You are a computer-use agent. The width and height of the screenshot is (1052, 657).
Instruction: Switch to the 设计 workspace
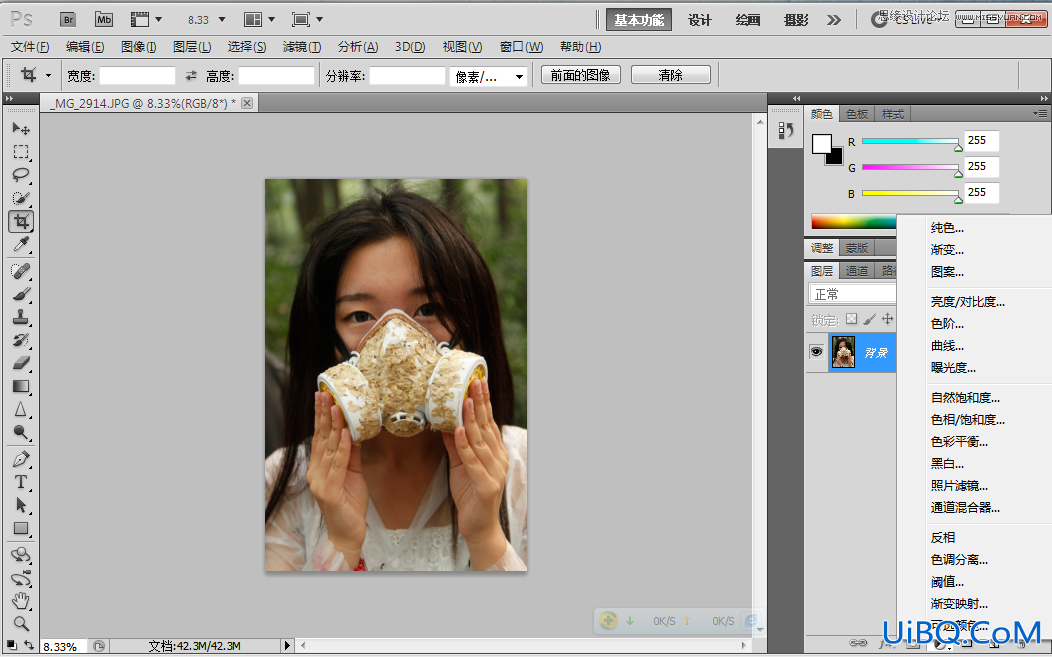[699, 20]
